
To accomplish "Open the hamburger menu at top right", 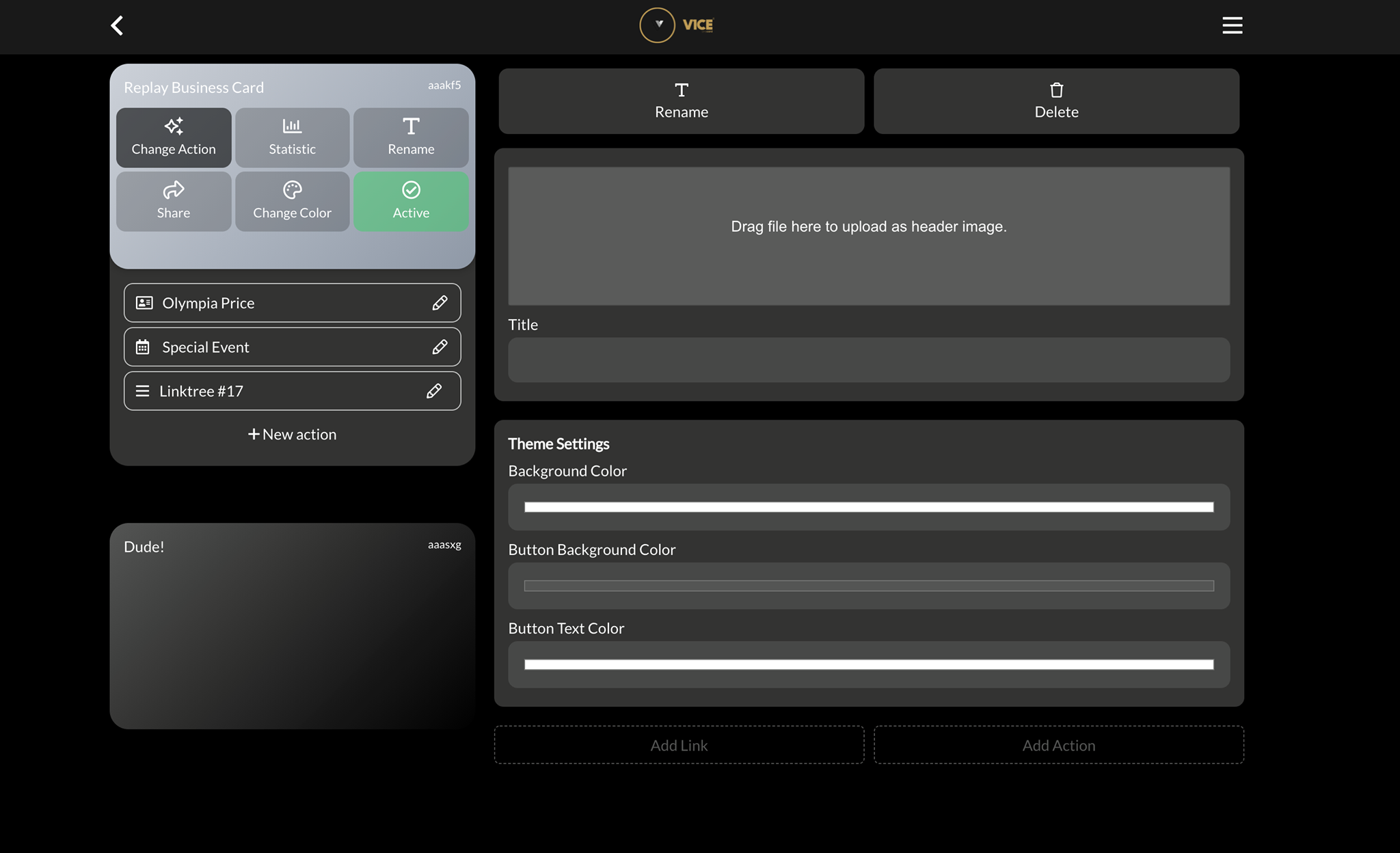I will click(1232, 25).
